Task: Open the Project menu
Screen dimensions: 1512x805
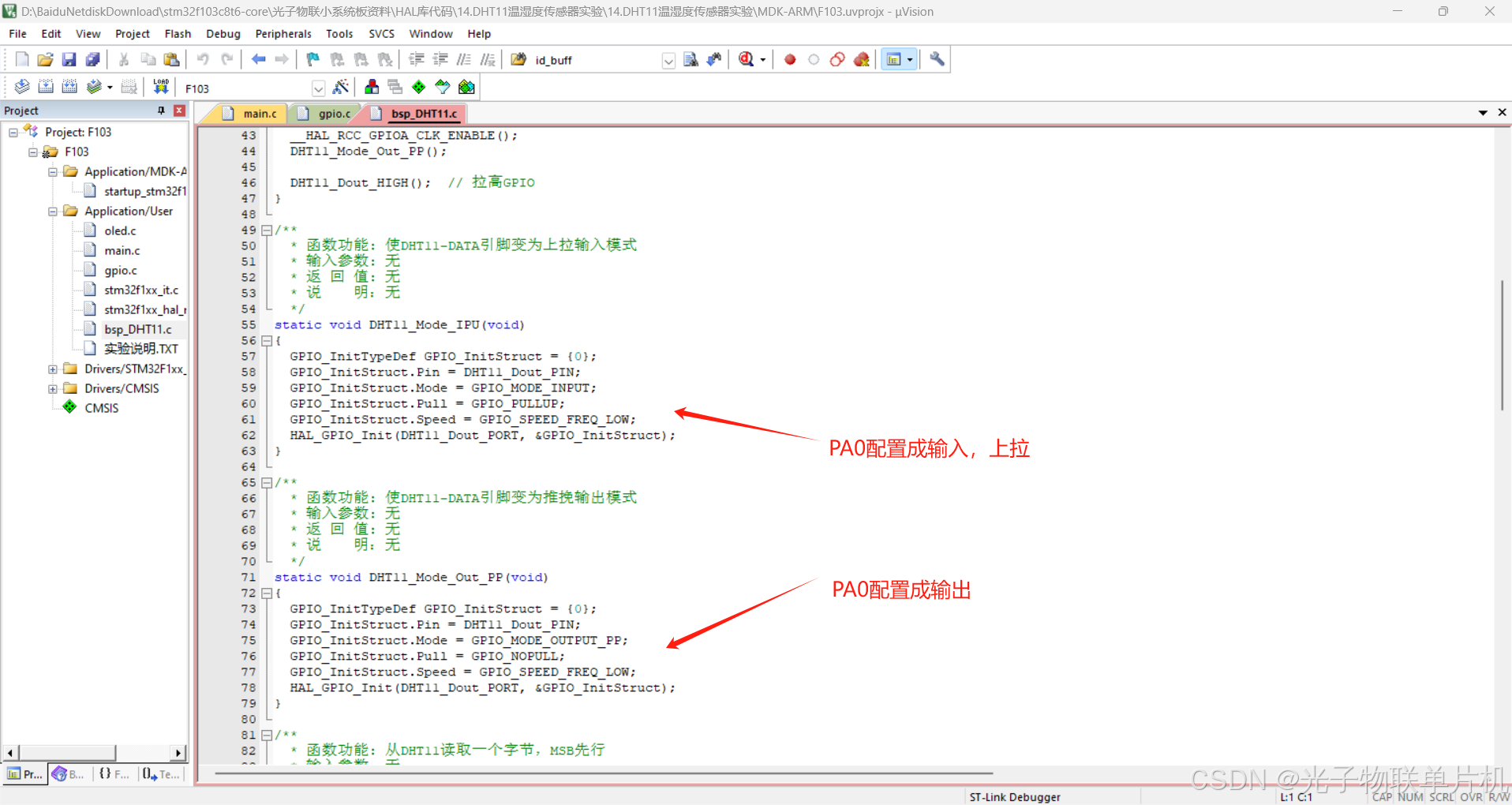Action: pos(132,34)
